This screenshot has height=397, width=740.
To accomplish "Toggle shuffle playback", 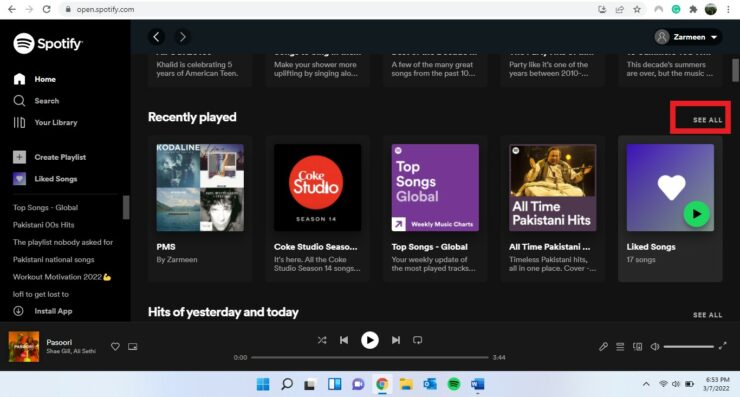I will 322,340.
